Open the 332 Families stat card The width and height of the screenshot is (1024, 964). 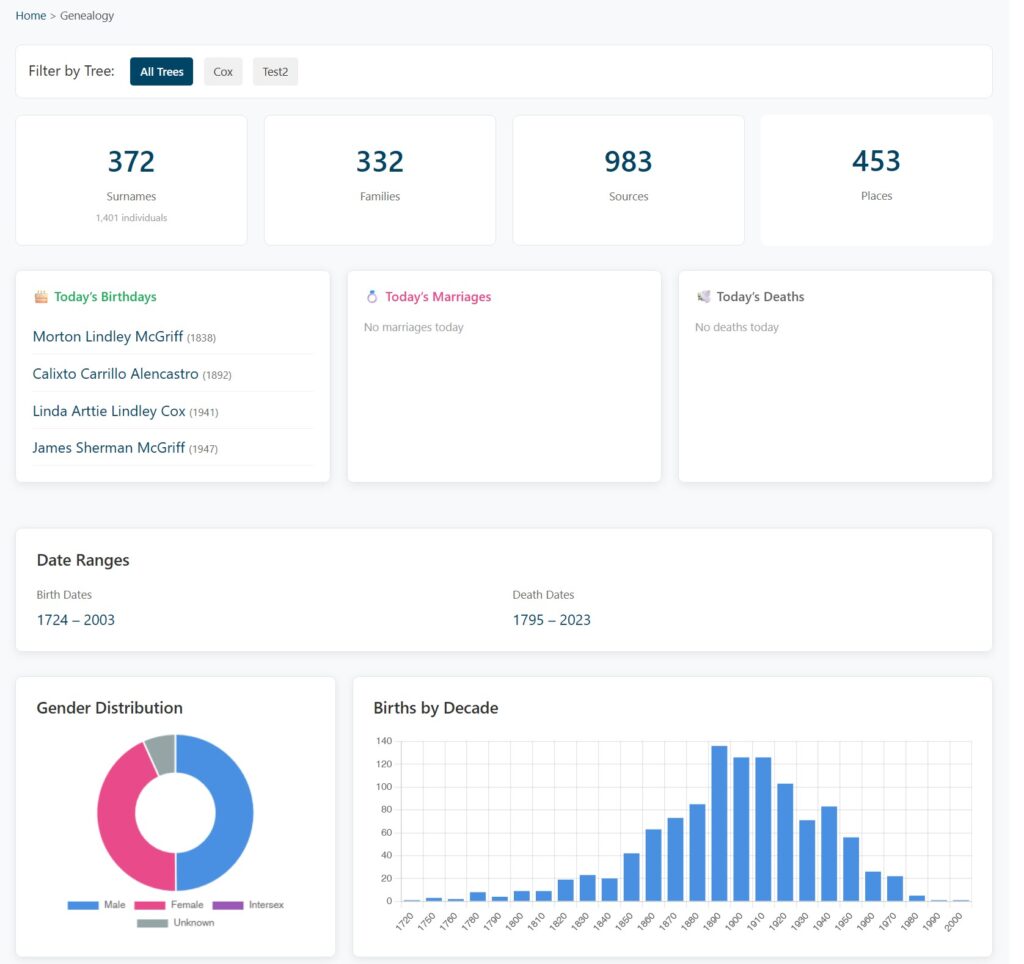pyautogui.click(x=380, y=180)
